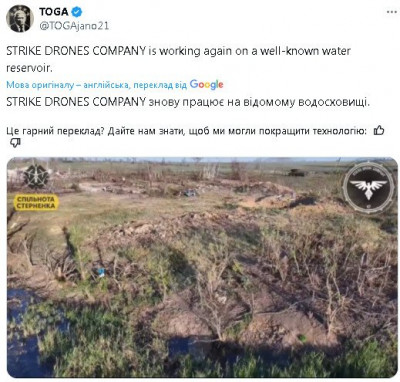Click the blue object in the video grass
Viewport: 400px width, 382px height.
tap(101, 272)
